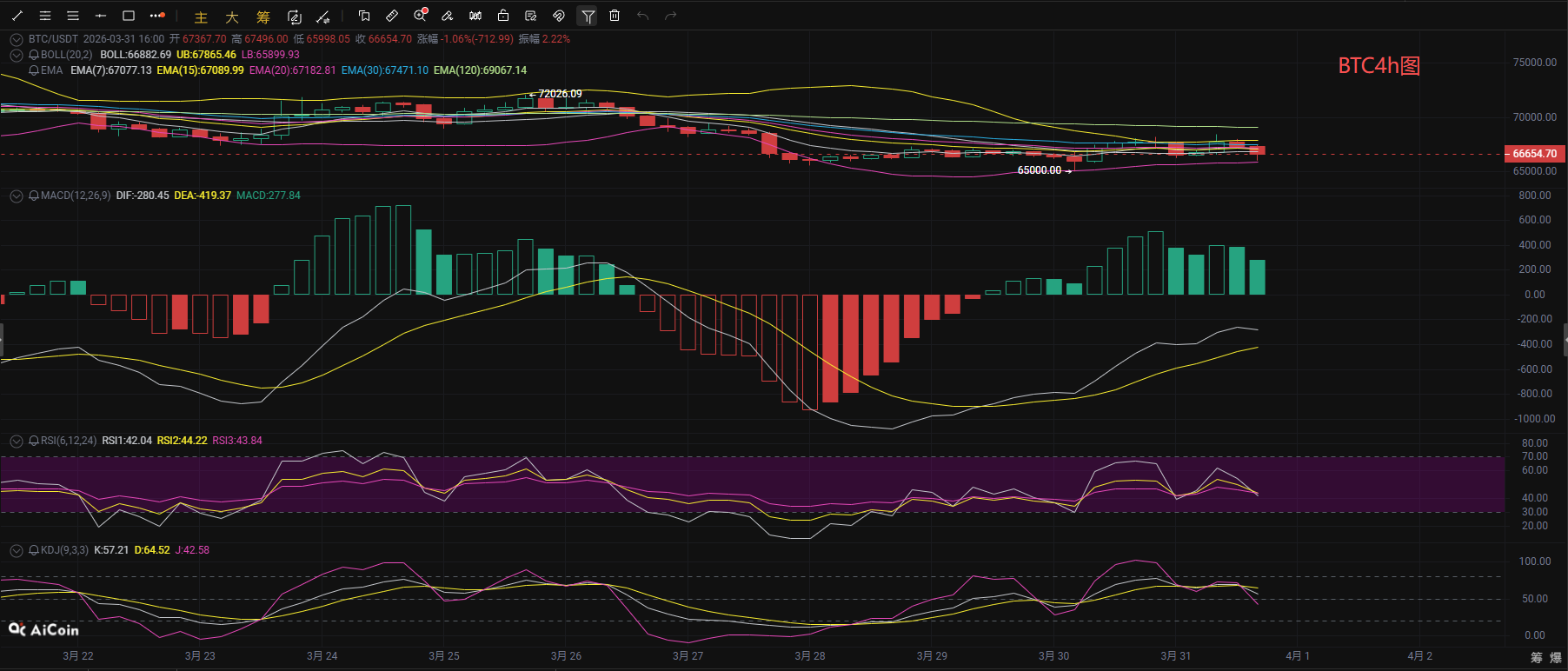Select the 筹 tab in top toolbar
This screenshot has width=1568, height=671.
click(263, 17)
